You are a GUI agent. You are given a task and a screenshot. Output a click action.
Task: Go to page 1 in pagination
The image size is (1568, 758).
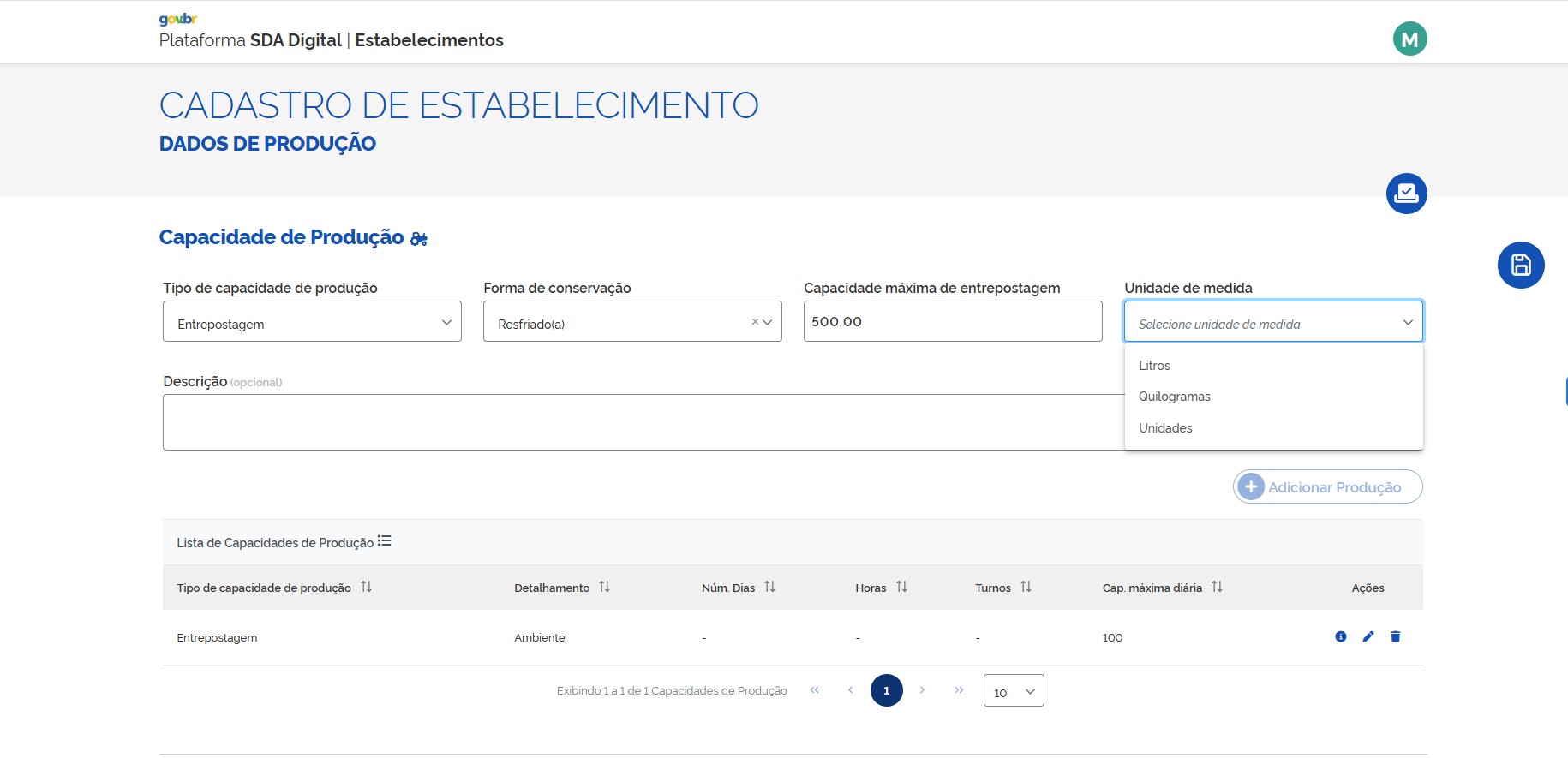point(886,690)
